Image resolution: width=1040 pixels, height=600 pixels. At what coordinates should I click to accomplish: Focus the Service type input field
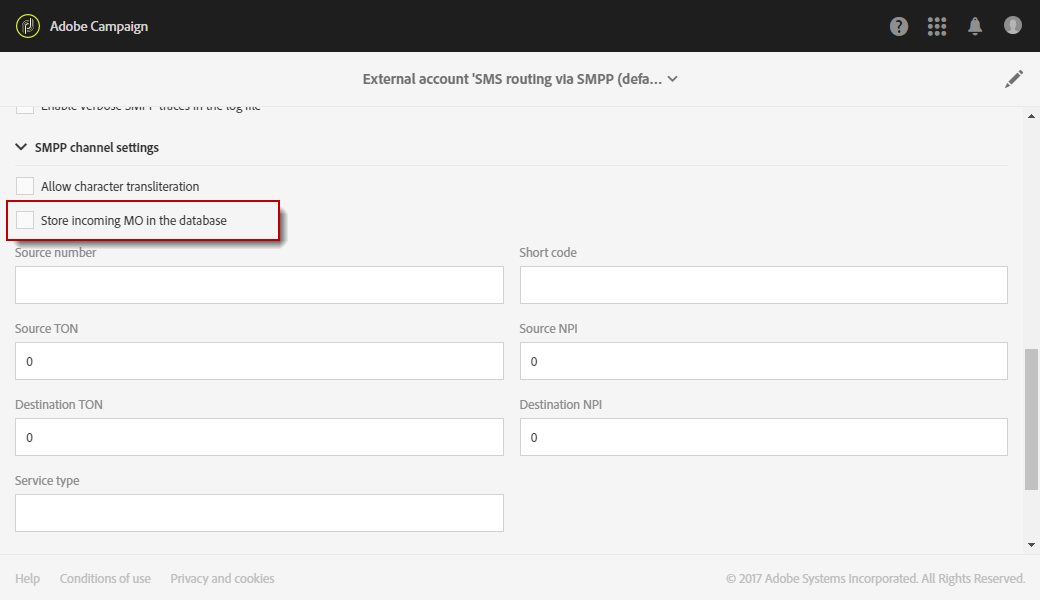point(259,513)
